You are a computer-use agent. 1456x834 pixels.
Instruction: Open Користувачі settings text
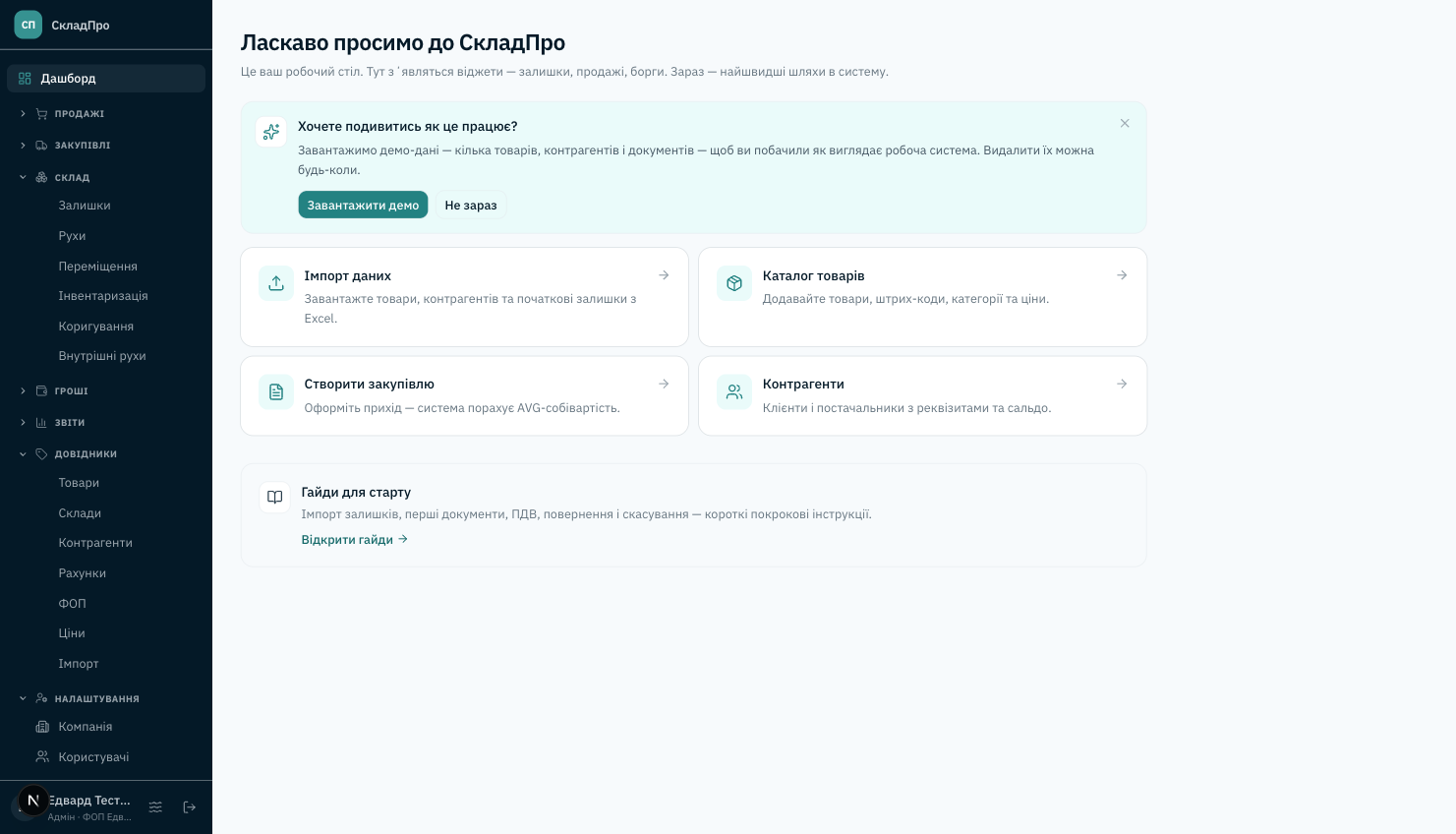click(x=93, y=757)
